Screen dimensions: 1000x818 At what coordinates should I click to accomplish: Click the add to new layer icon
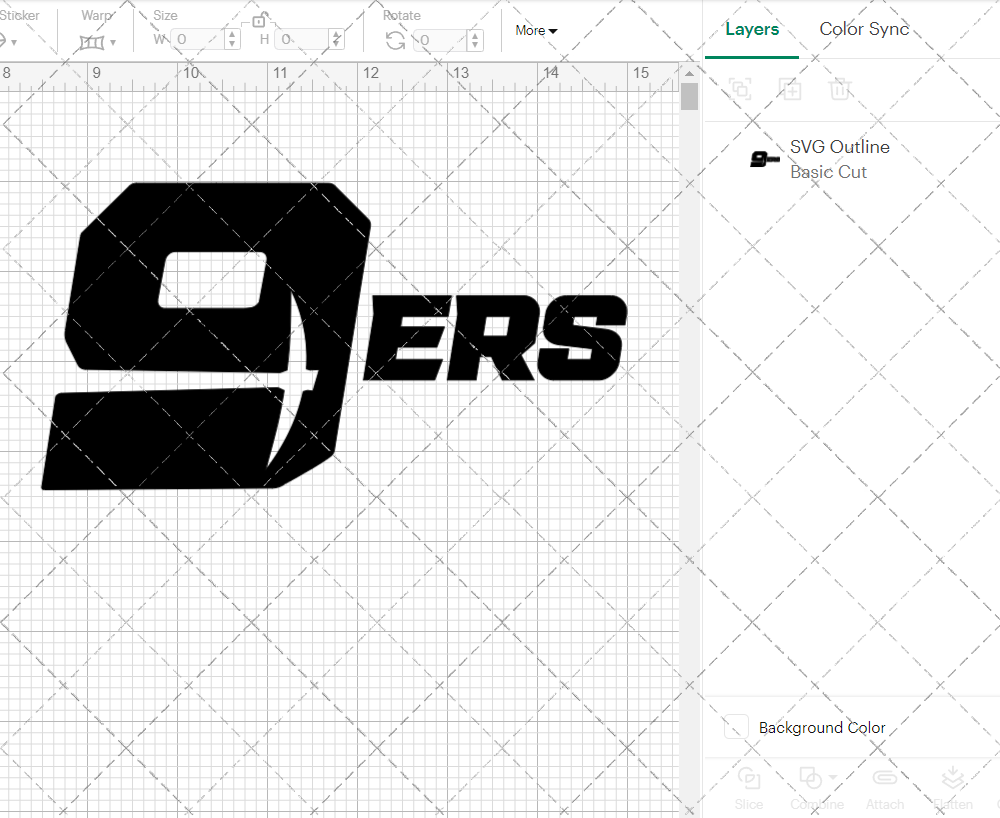point(790,89)
